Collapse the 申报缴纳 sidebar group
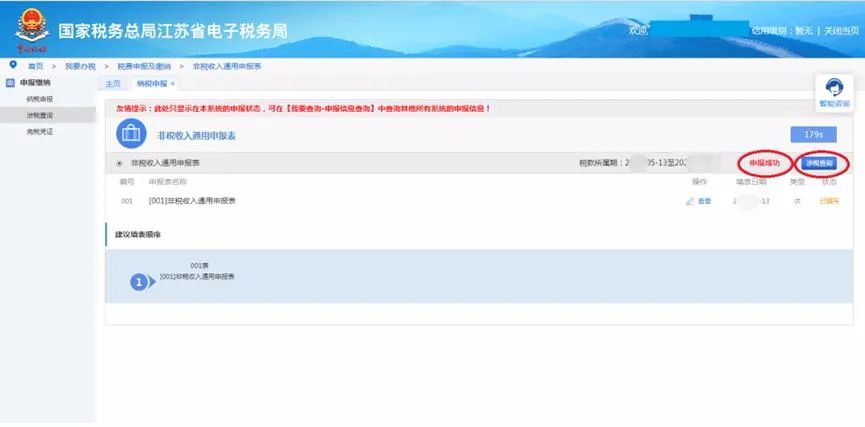Image resolution: width=865 pixels, height=427 pixels. [35, 83]
